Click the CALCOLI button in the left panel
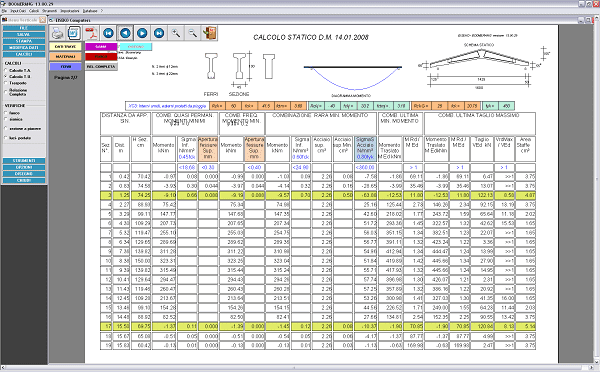 point(24,54)
